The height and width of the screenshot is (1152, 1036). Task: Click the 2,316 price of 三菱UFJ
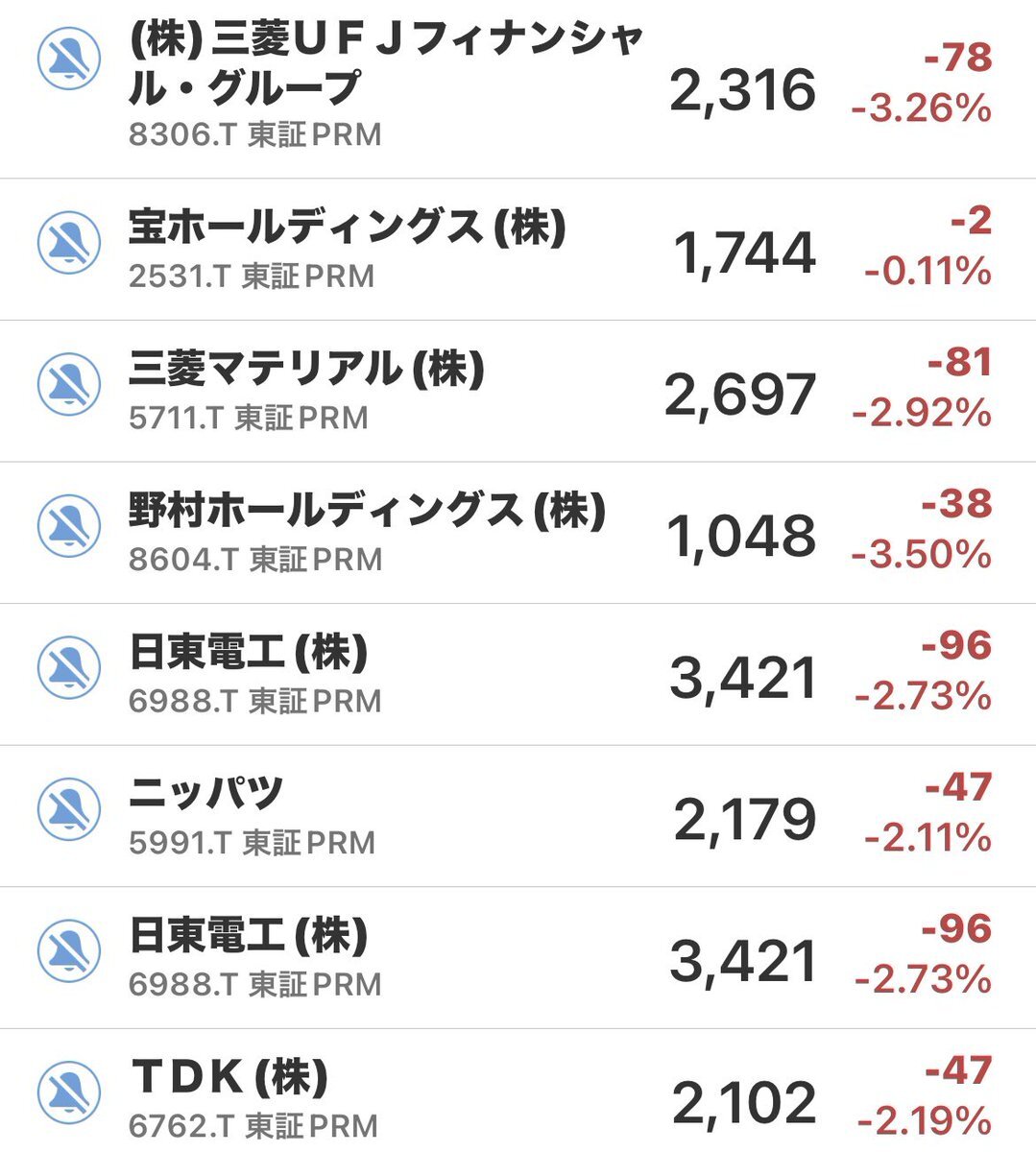click(x=742, y=90)
